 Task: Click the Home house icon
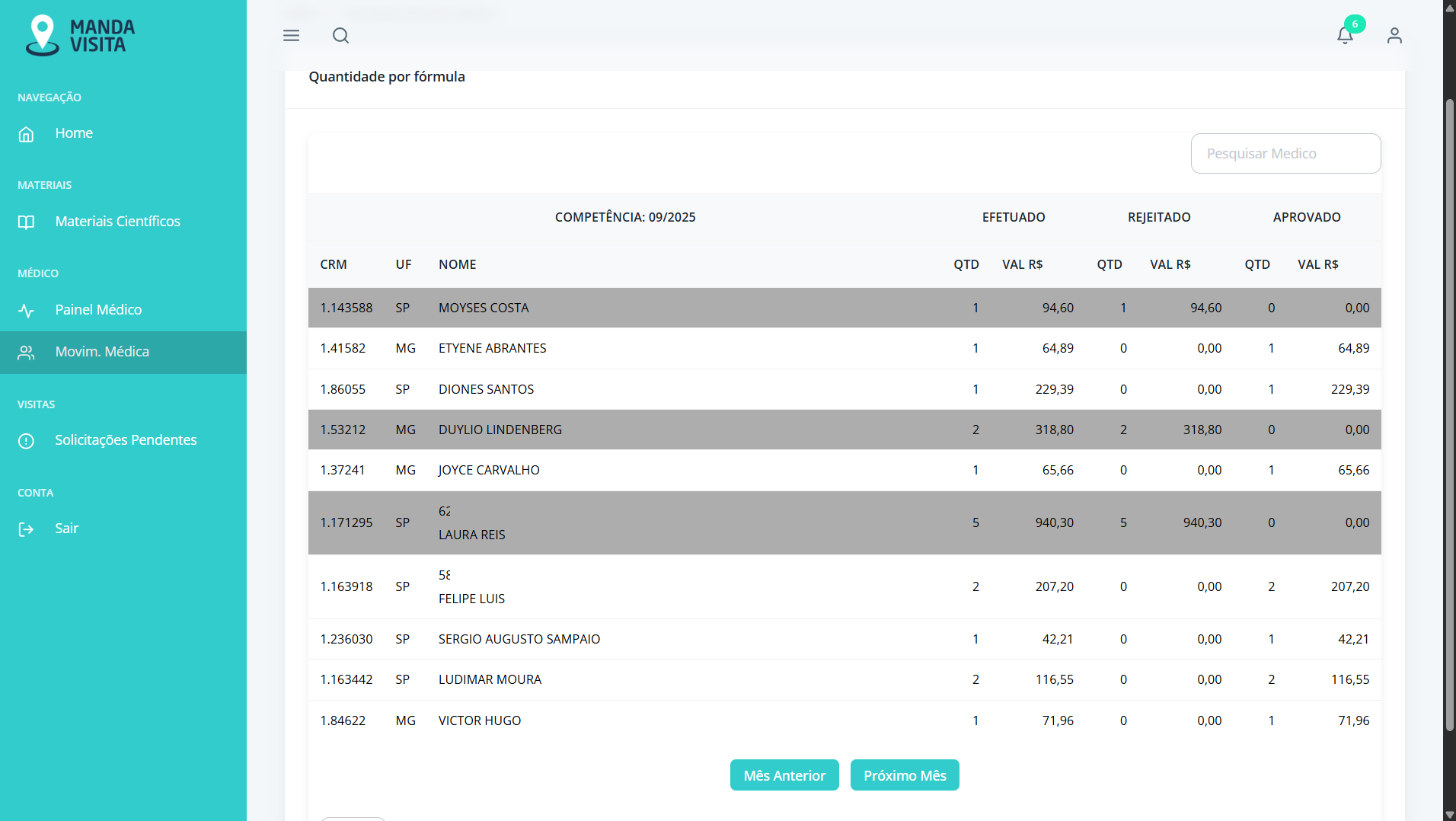pos(27,134)
